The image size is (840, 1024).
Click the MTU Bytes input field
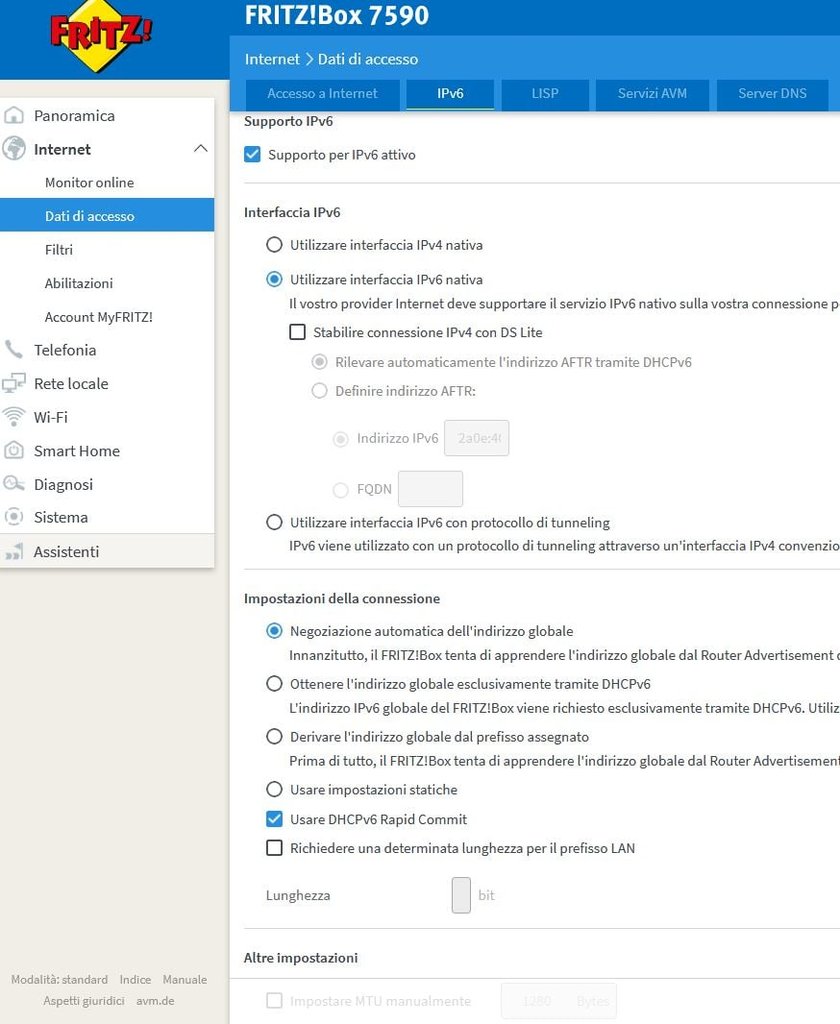tap(559, 1001)
